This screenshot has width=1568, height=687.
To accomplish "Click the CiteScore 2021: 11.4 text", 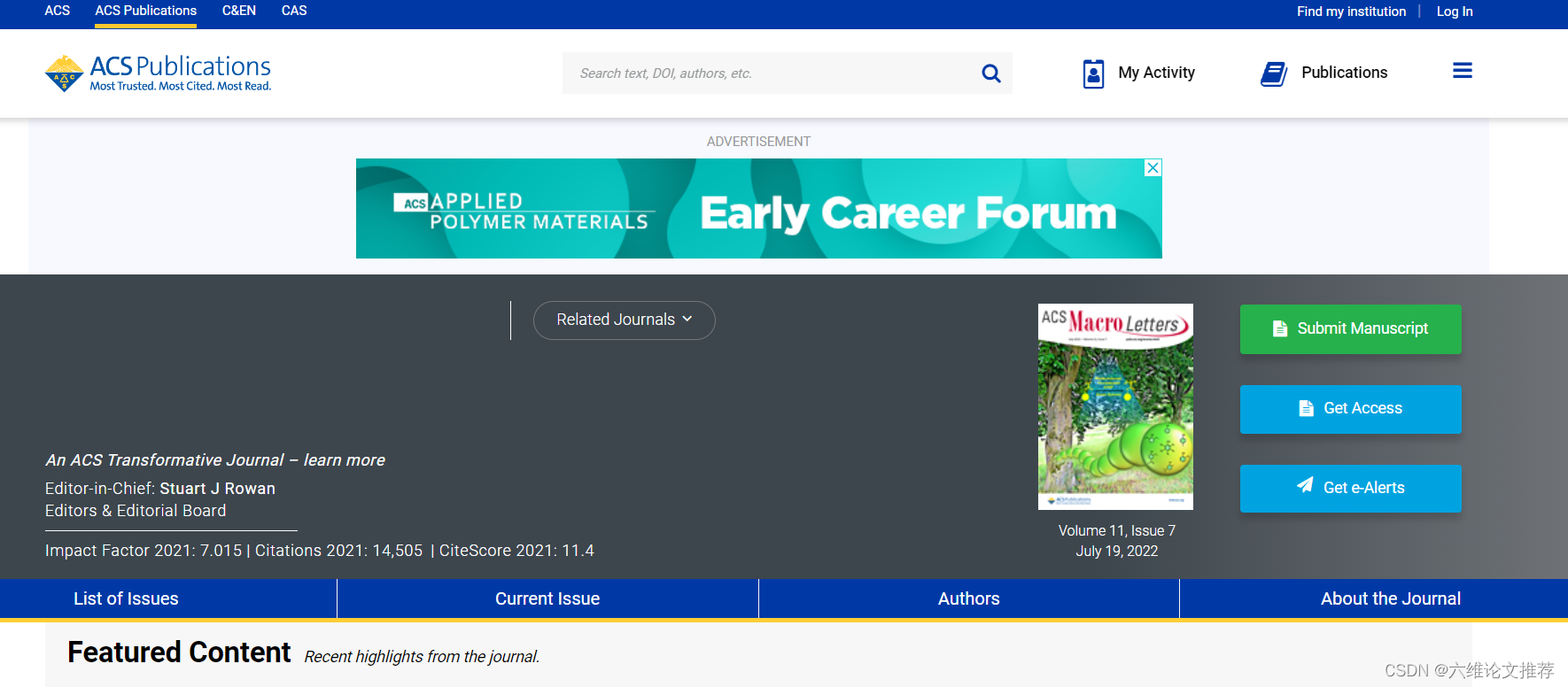I will (x=516, y=551).
